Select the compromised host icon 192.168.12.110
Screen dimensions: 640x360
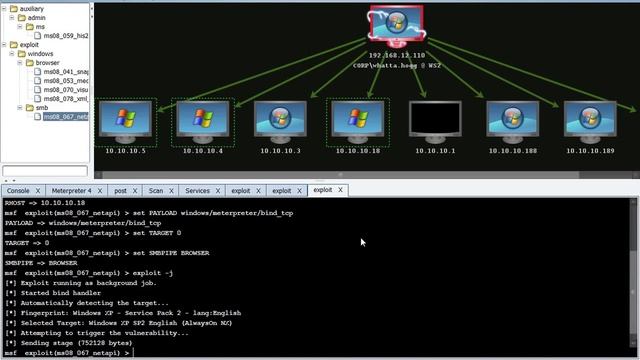396,27
